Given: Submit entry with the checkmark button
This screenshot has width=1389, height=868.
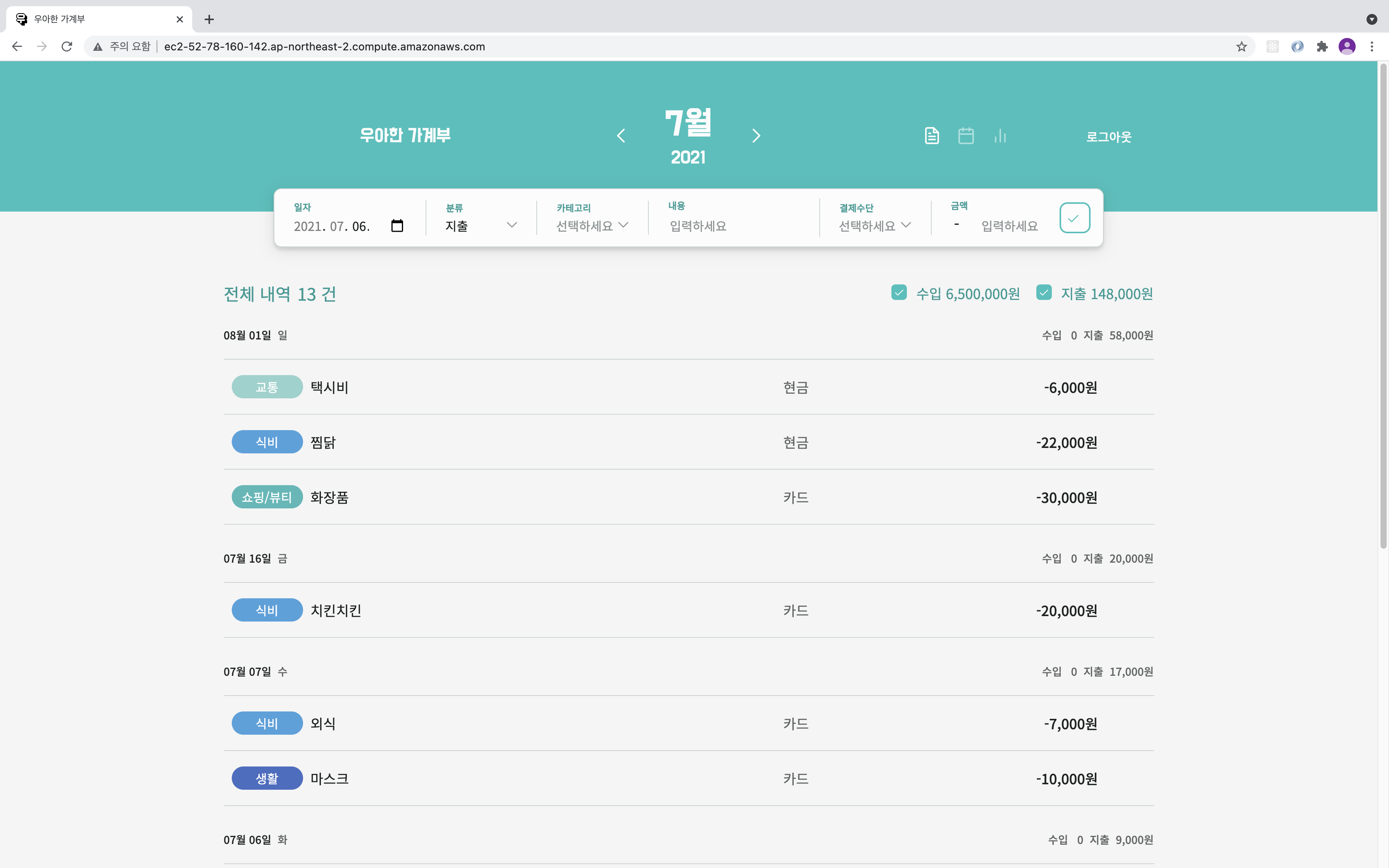Looking at the screenshot, I should (x=1074, y=217).
